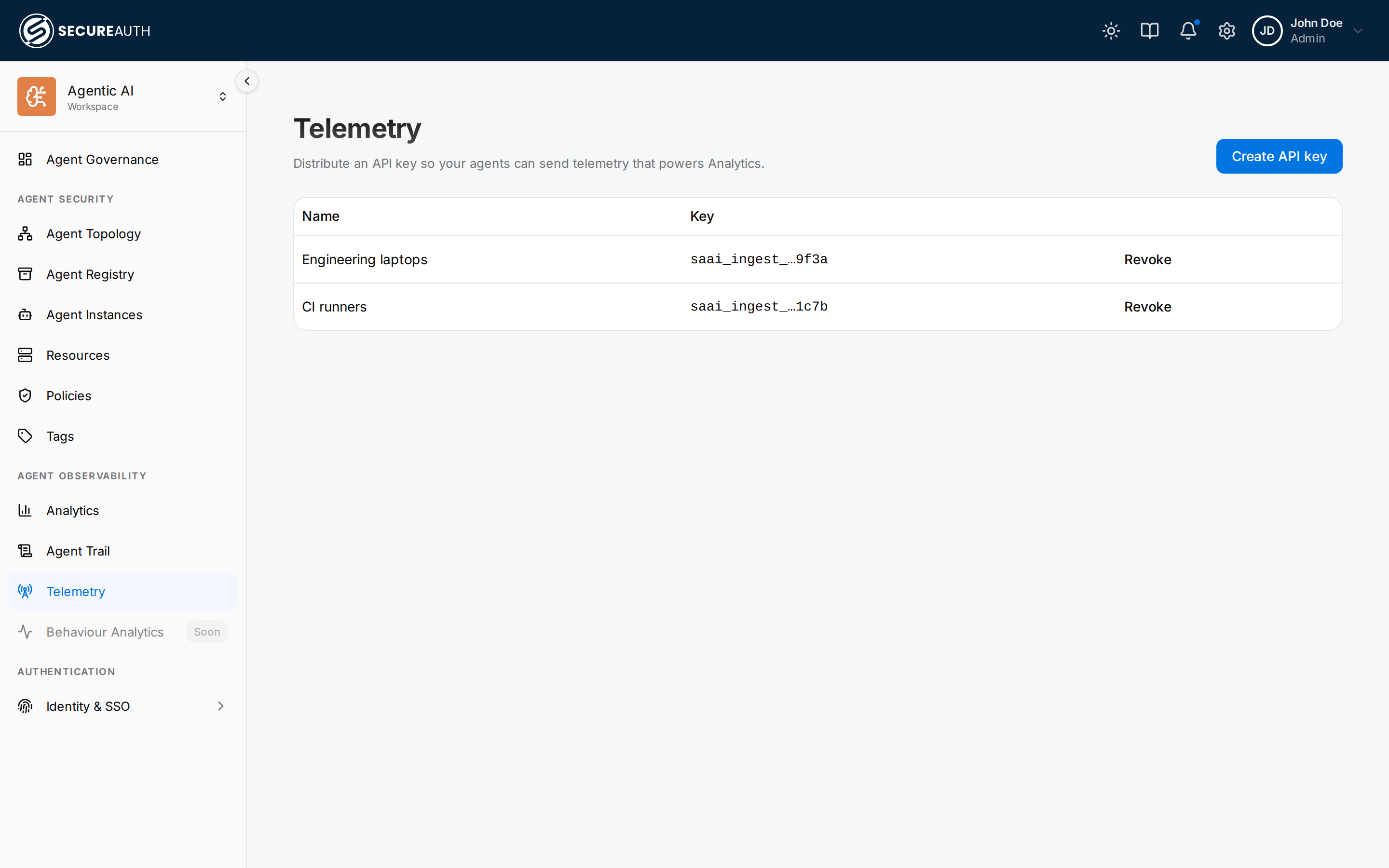
Task: Click the Telemetry antenna icon
Action: coord(25,591)
